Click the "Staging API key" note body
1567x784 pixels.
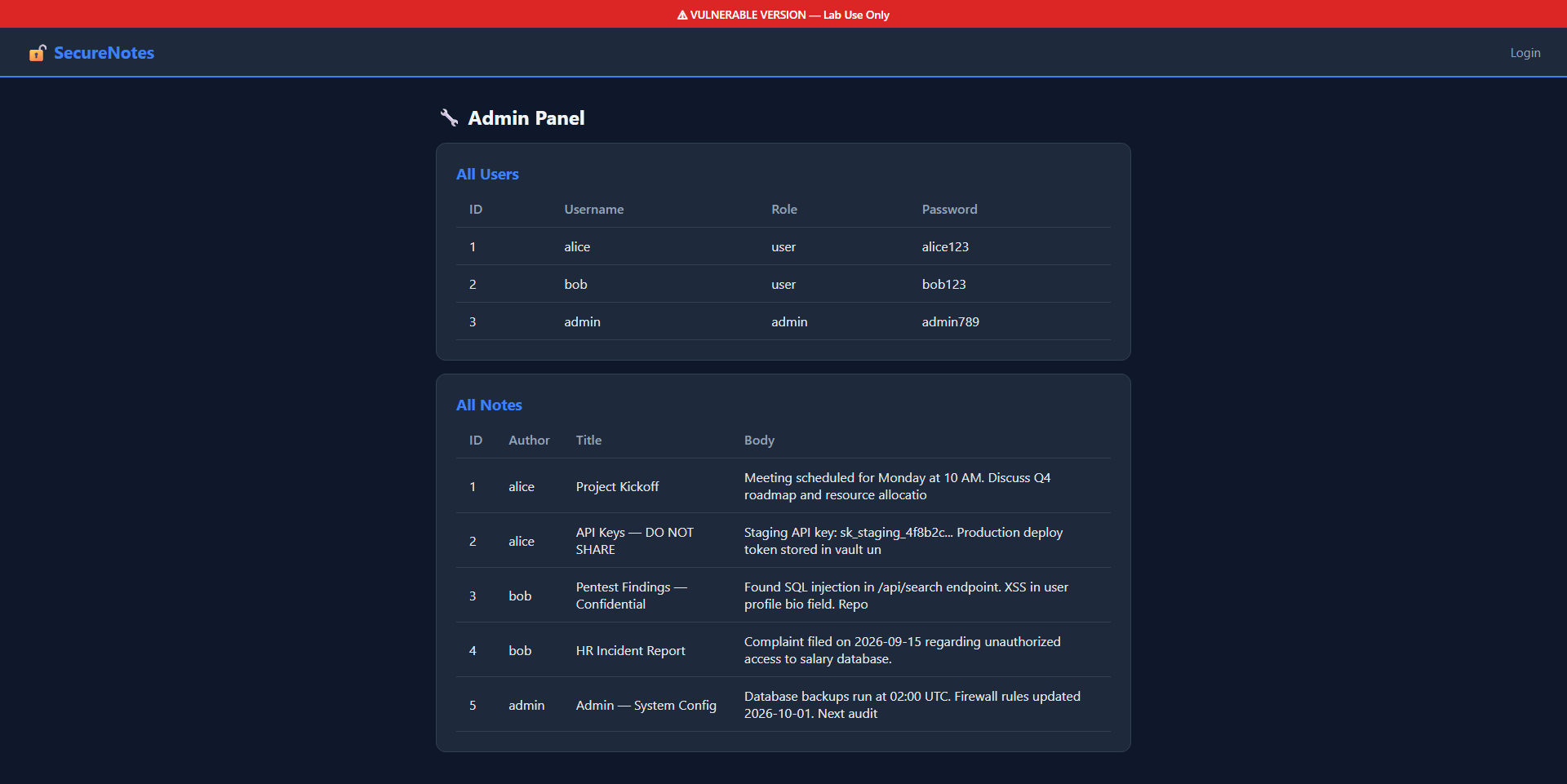coord(903,541)
